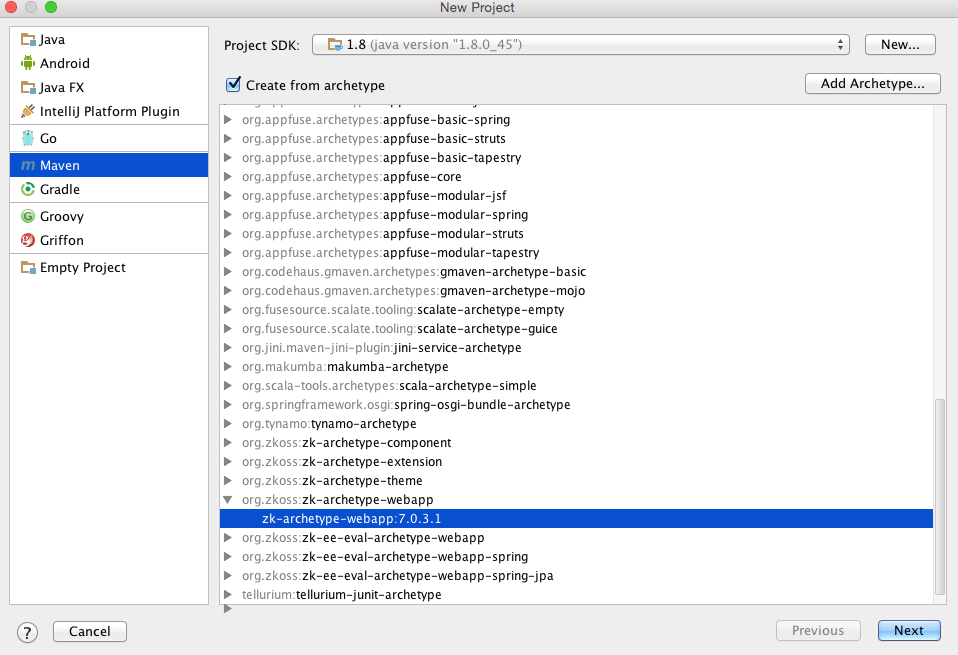Open the Project SDK dropdown

click(x=580, y=45)
